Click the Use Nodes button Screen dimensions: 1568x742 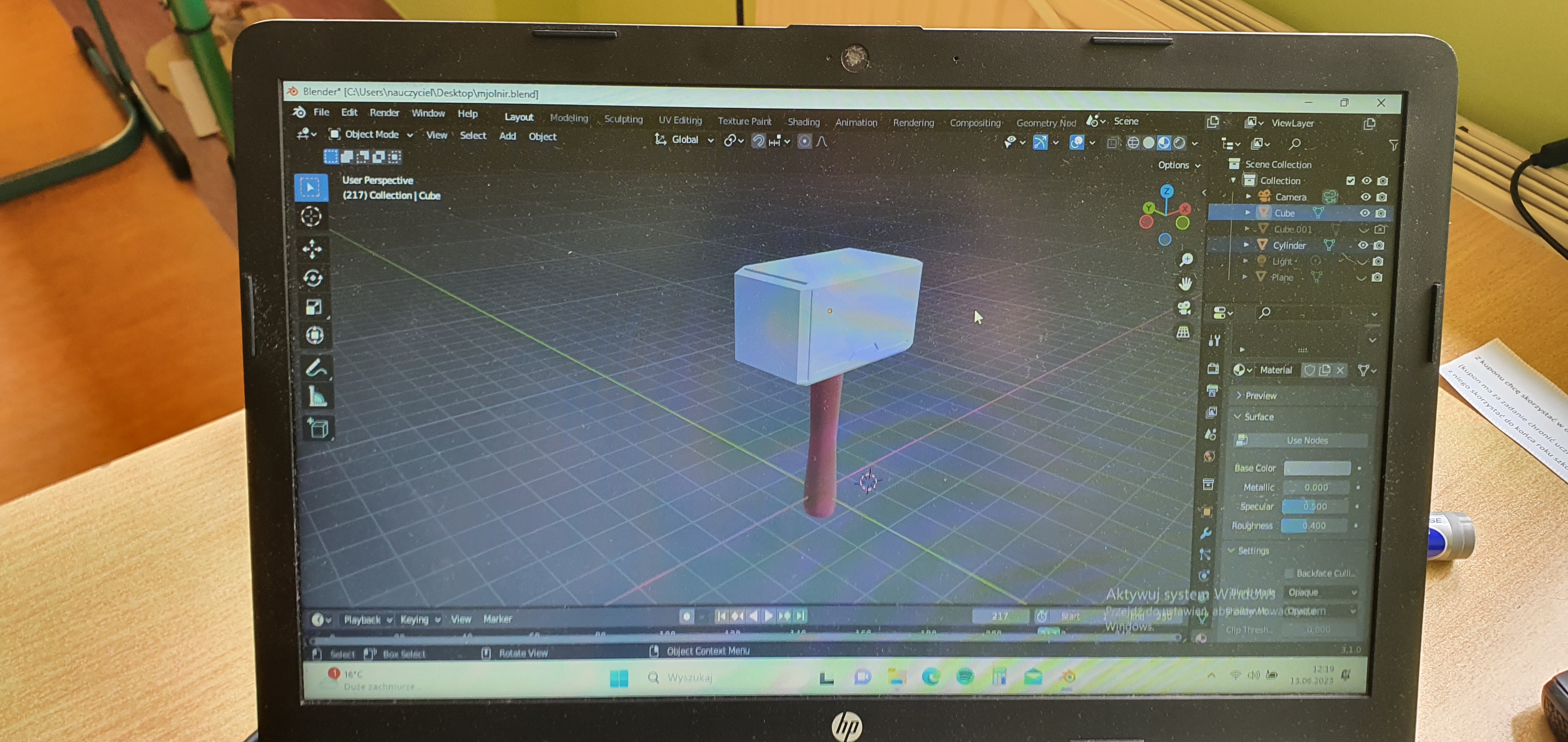(1300, 440)
